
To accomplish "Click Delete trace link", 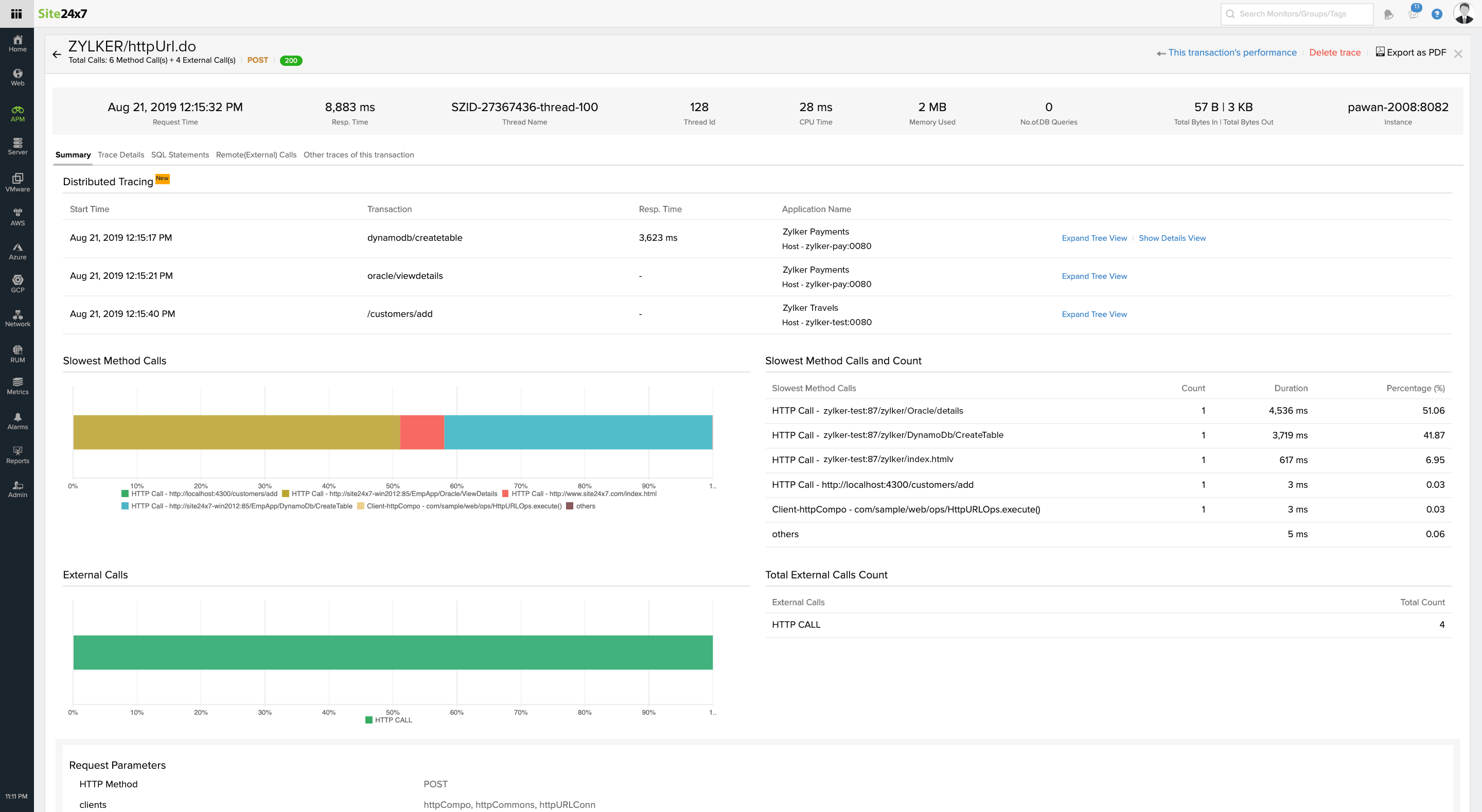I will click(x=1336, y=53).
